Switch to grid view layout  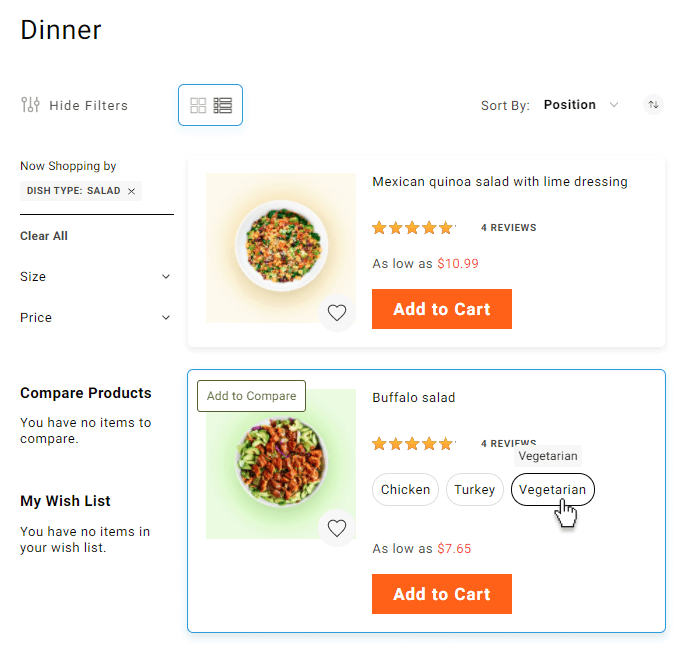tap(198, 105)
